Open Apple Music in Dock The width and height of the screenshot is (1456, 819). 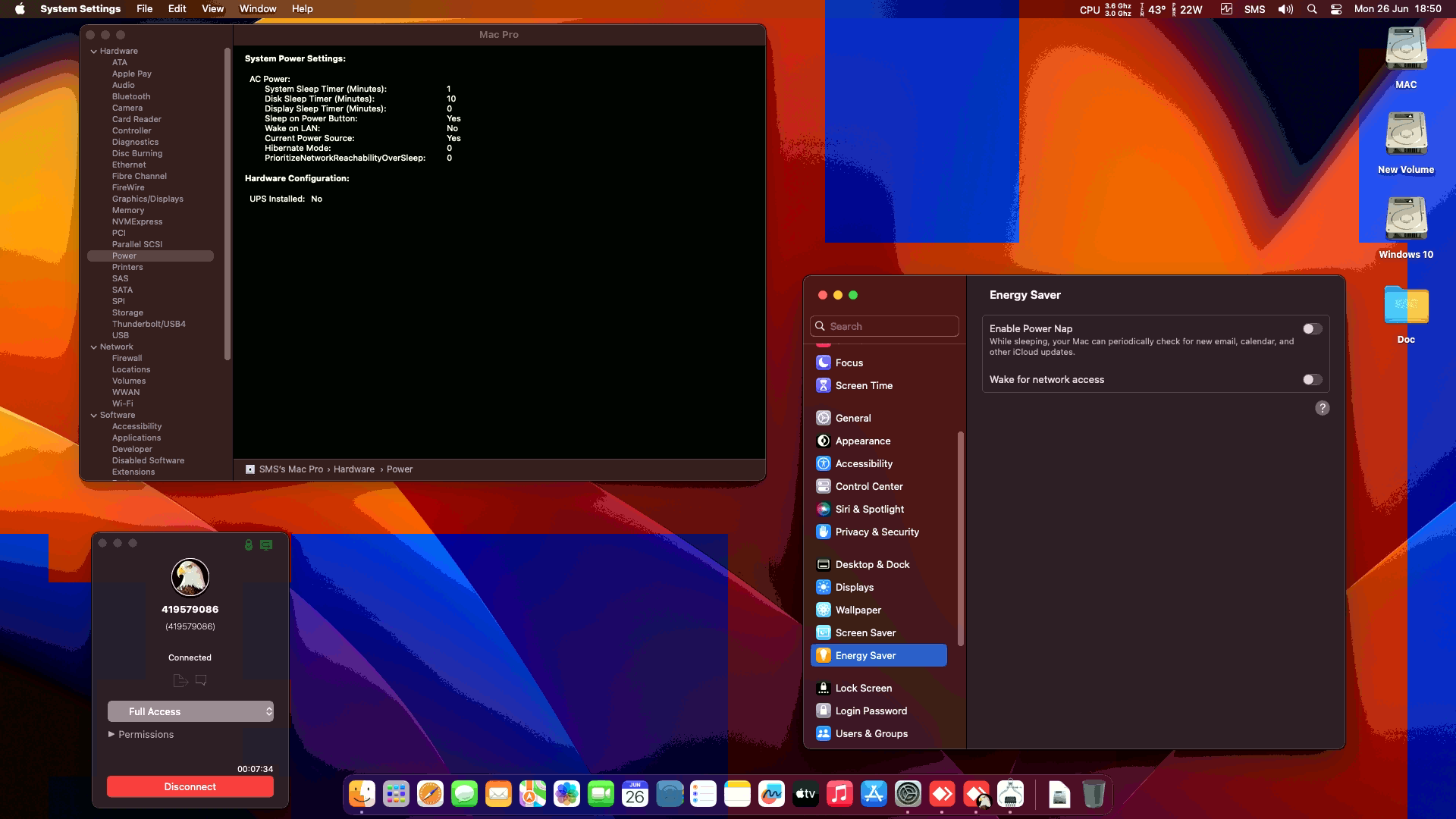coord(839,794)
